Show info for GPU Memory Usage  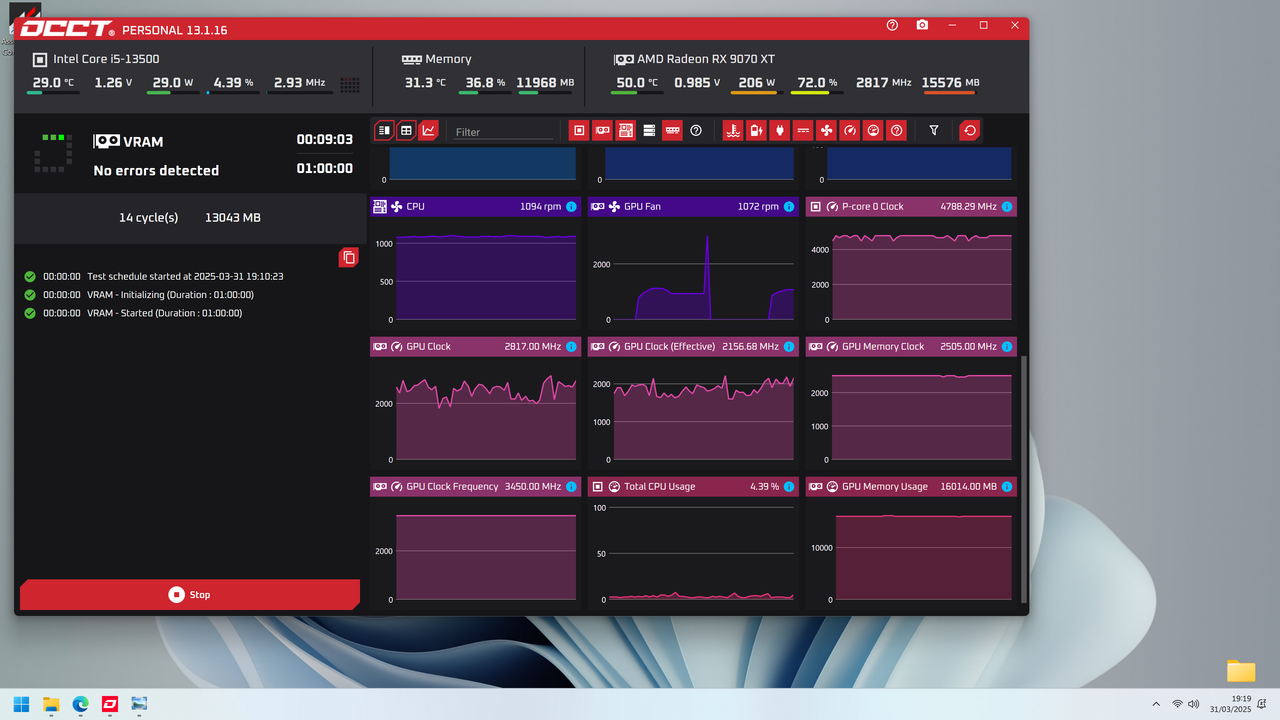pos(1007,487)
